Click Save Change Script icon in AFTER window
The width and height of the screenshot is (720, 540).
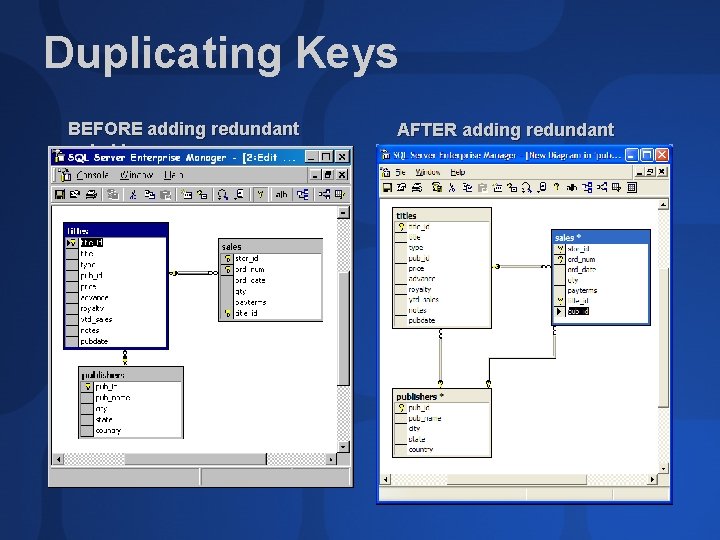click(437, 187)
